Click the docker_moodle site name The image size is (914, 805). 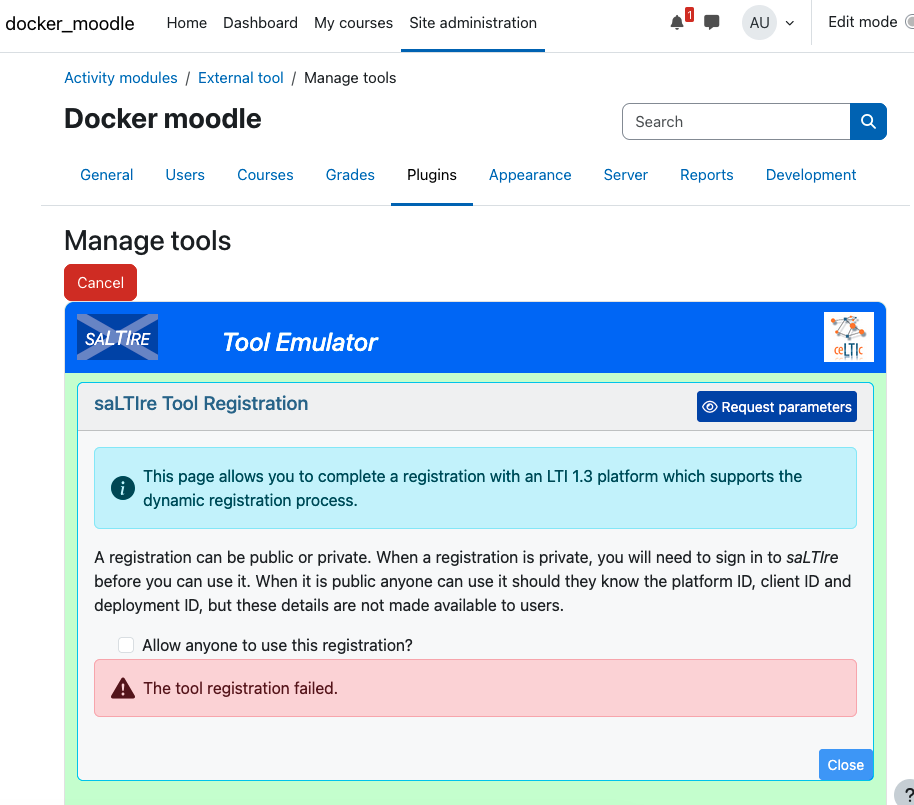[70, 23]
